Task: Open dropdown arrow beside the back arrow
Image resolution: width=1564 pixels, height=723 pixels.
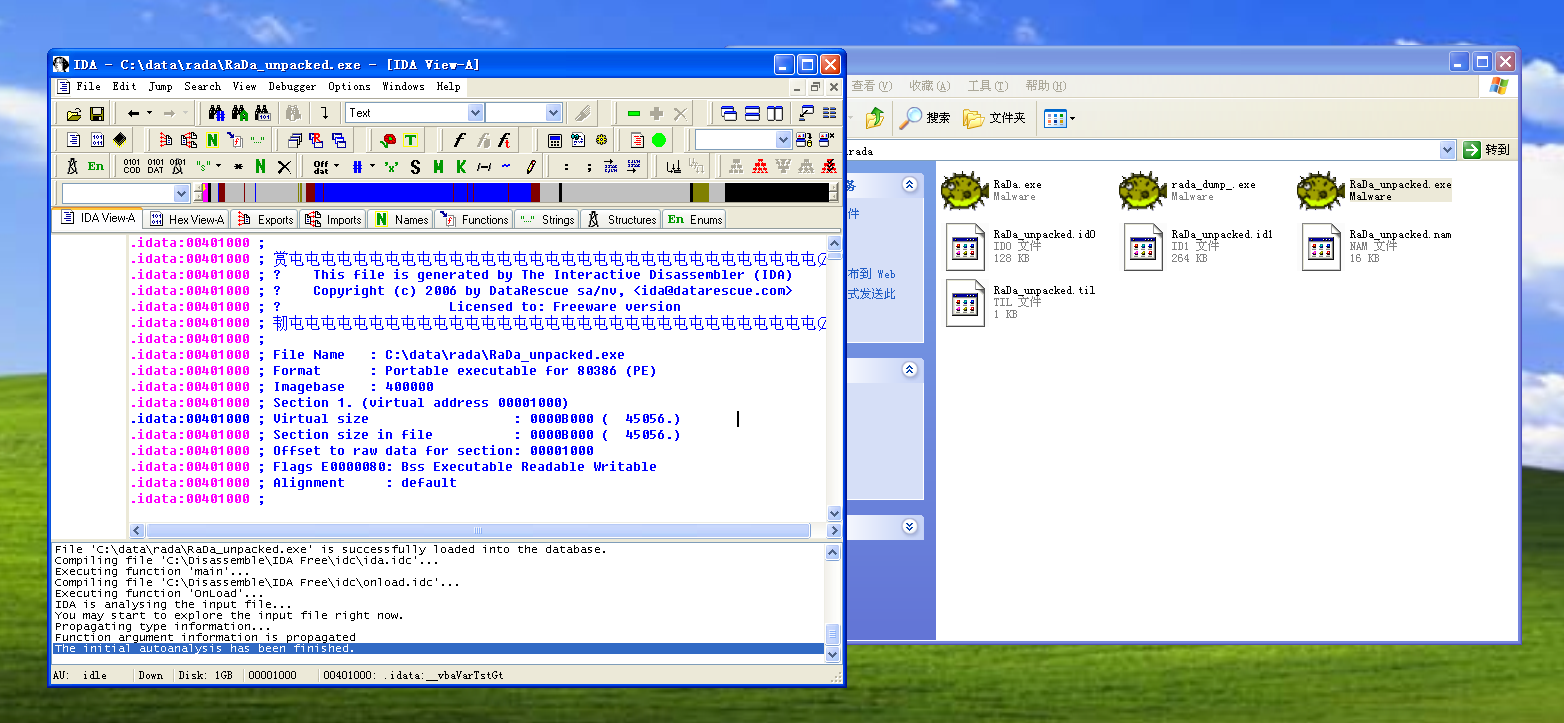Action: tap(149, 113)
